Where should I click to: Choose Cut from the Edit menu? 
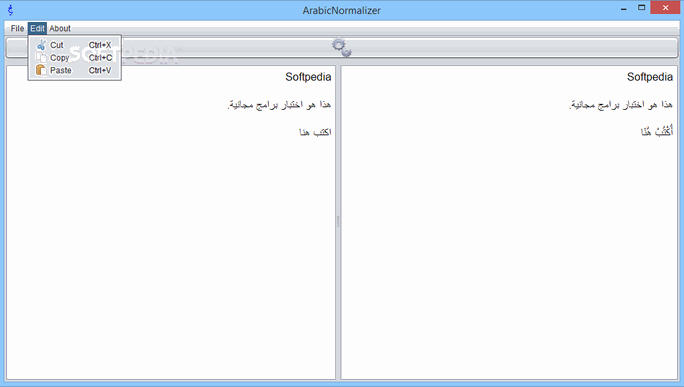point(75,45)
